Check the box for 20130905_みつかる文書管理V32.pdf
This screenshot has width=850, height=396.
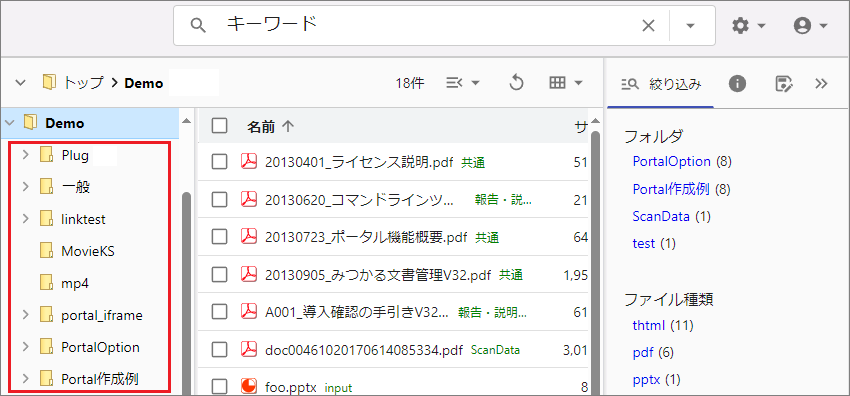pyautogui.click(x=220, y=275)
